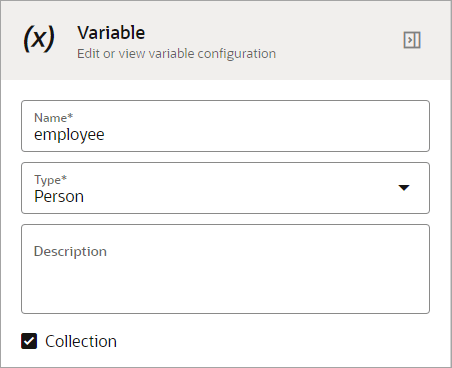Uncheck the Collection checkbox

coord(29,341)
